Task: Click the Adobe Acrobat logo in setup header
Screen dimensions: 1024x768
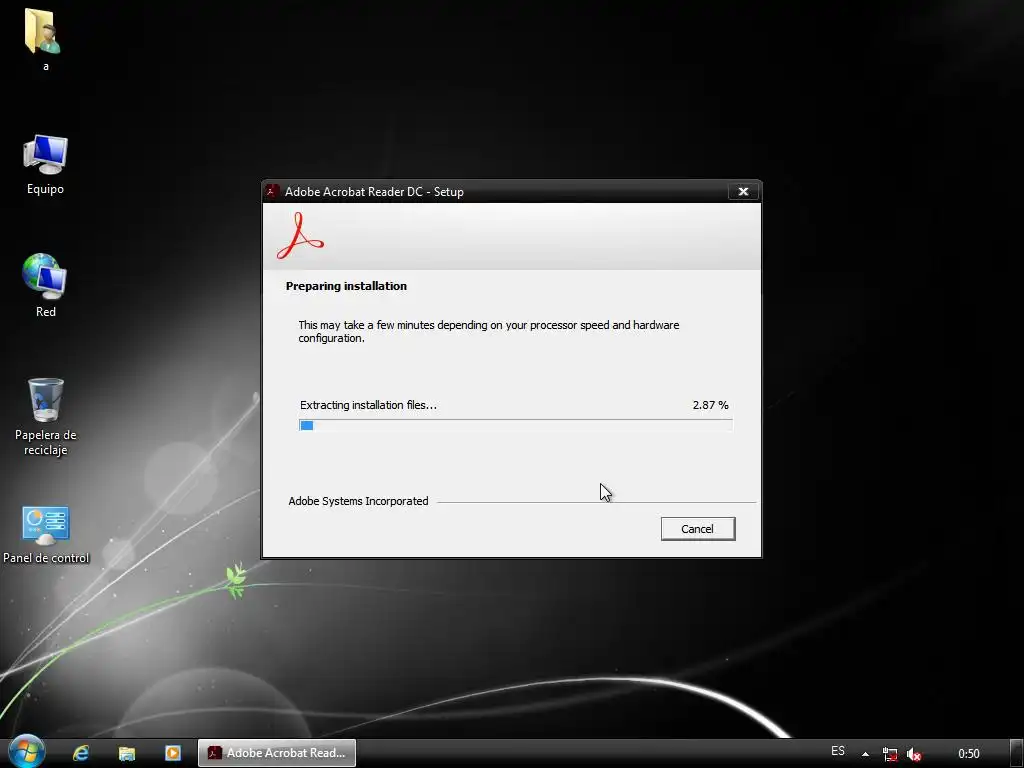Action: 300,236
